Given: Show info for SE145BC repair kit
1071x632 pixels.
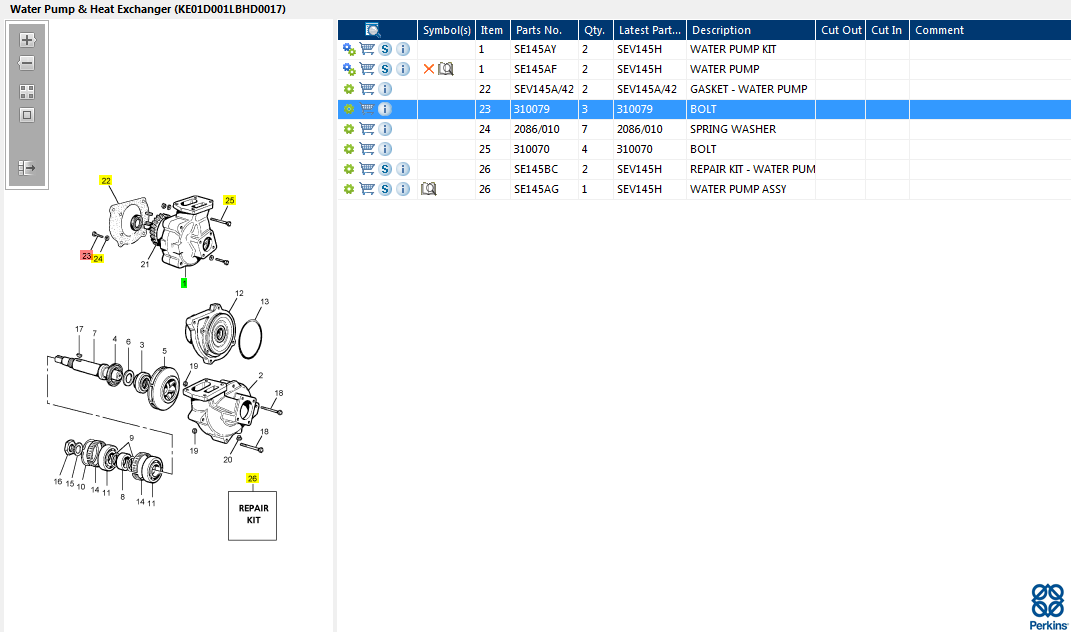Looking at the screenshot, I should click(x=403, y=169).
